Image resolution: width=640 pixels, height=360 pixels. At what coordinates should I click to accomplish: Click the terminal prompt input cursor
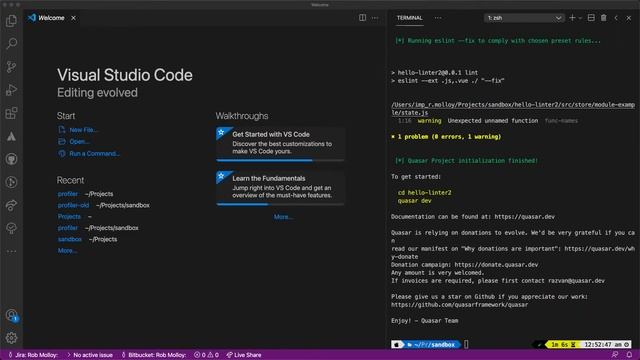click(466, 344)
